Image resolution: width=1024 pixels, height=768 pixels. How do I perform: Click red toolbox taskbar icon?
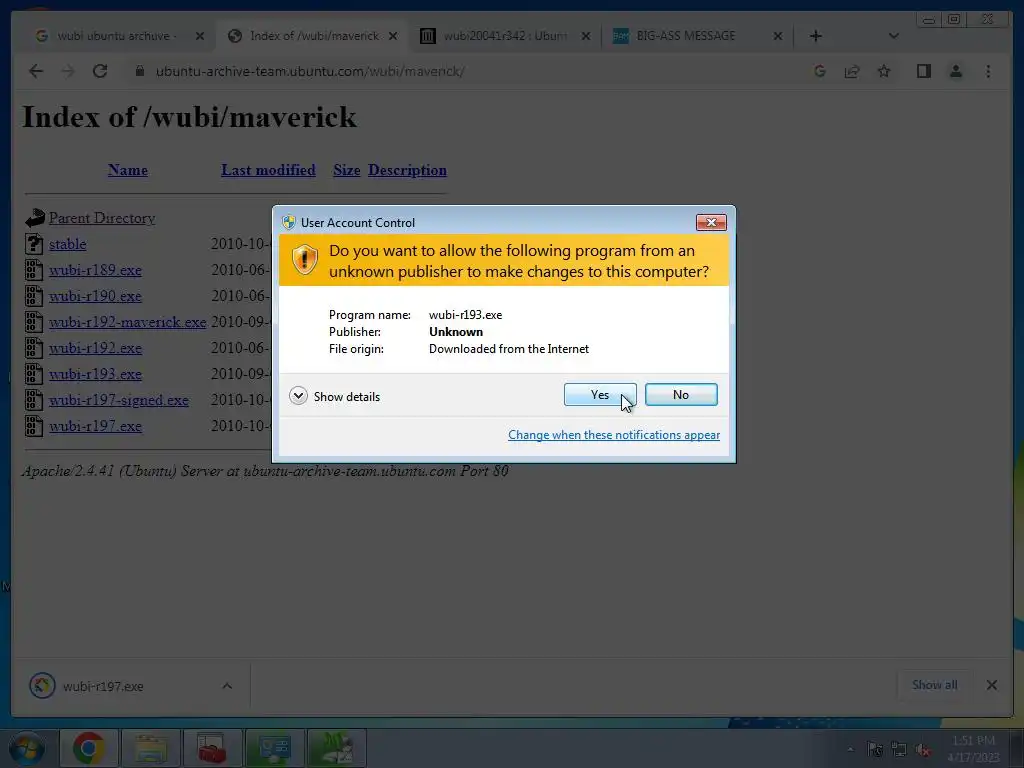point(212,748)
